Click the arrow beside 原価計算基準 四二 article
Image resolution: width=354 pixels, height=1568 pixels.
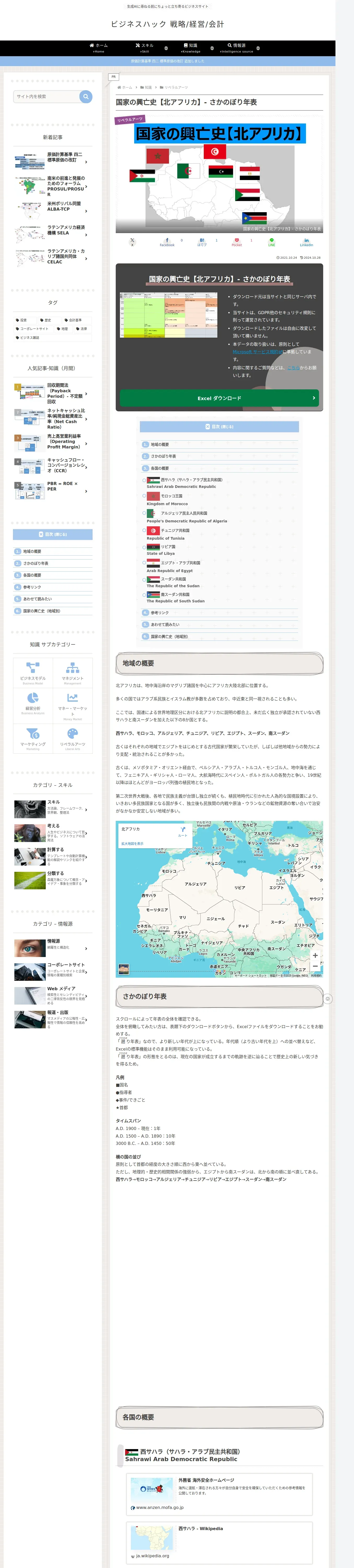(x=86, y=162)
